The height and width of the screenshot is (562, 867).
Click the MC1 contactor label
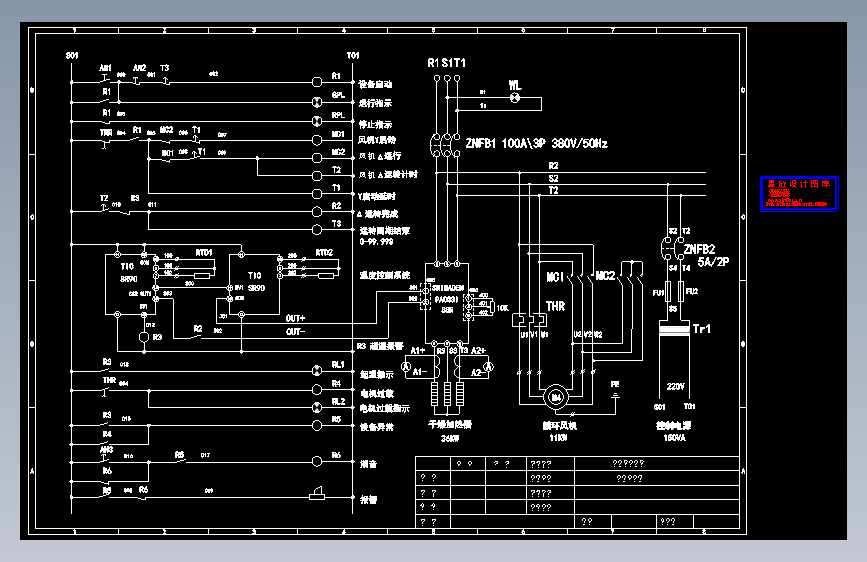(x=555, y=277)
